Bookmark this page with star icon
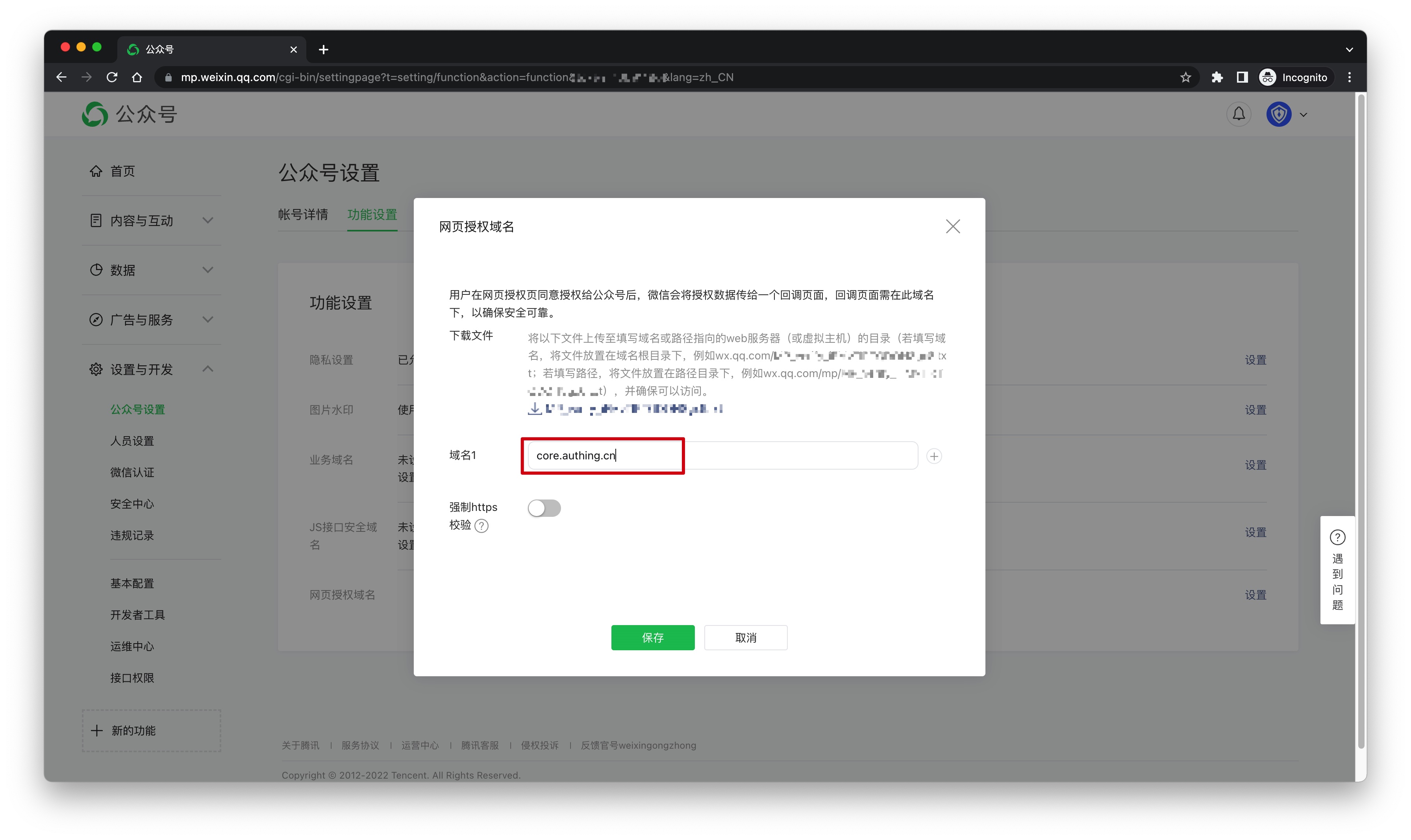 coord(1185,78)
